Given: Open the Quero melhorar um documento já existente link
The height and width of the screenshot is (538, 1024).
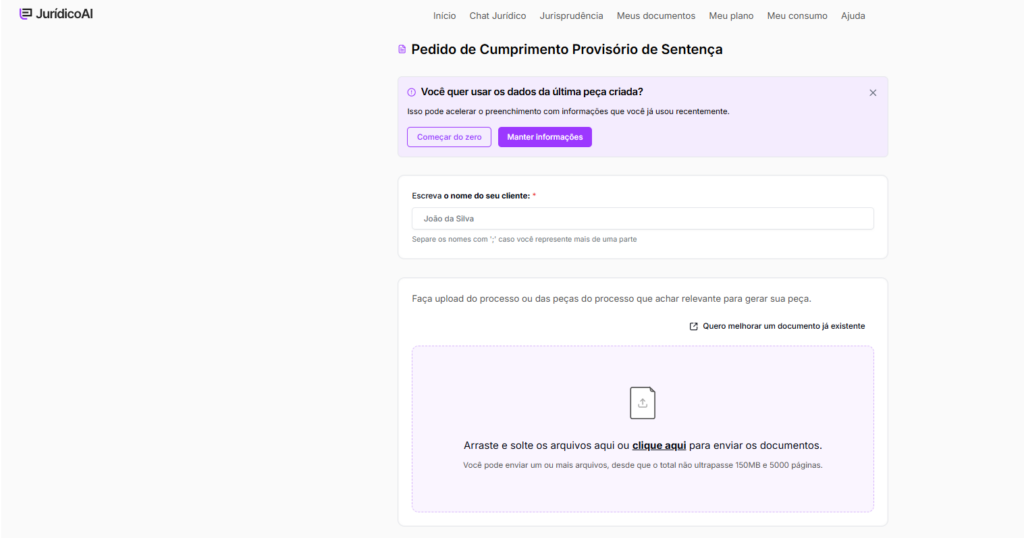Looking at the screenshot, I should (783, 326).
